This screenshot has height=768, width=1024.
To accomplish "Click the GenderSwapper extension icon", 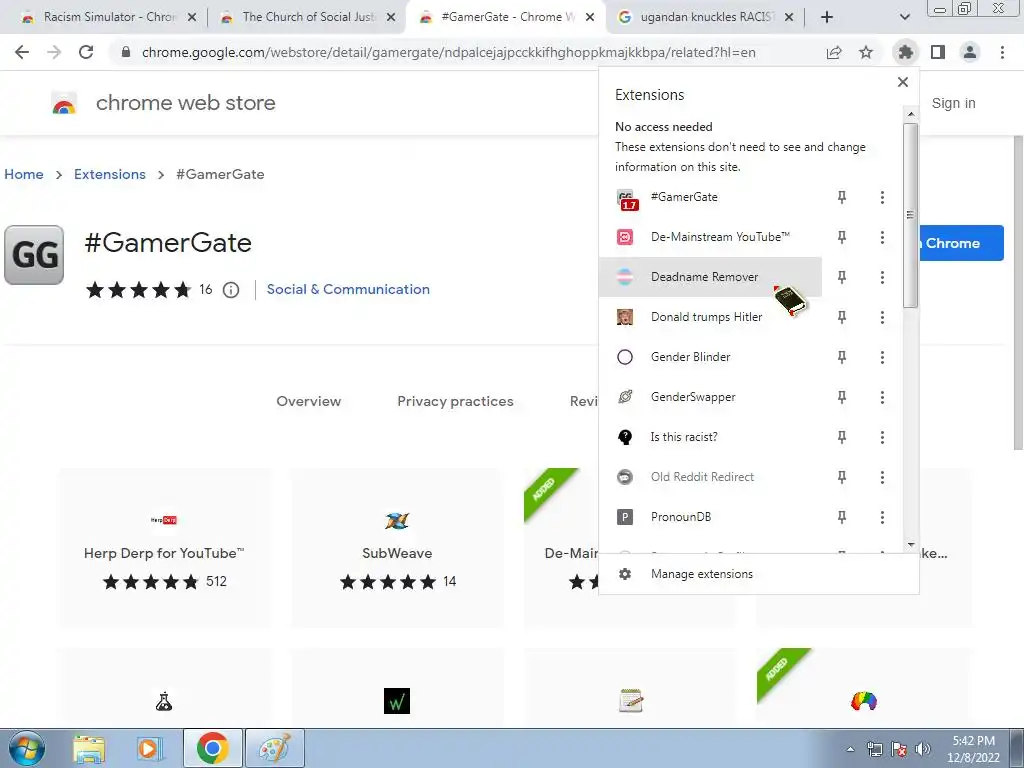I will click(625, 397).
